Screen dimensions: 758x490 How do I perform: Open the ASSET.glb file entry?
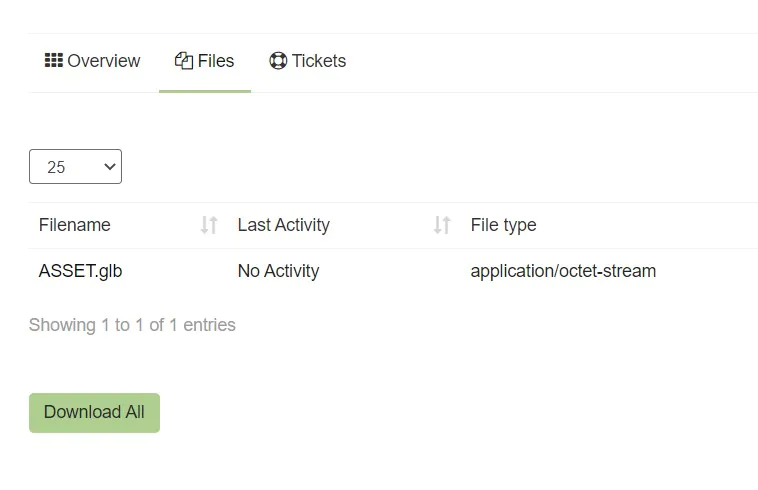80,271
